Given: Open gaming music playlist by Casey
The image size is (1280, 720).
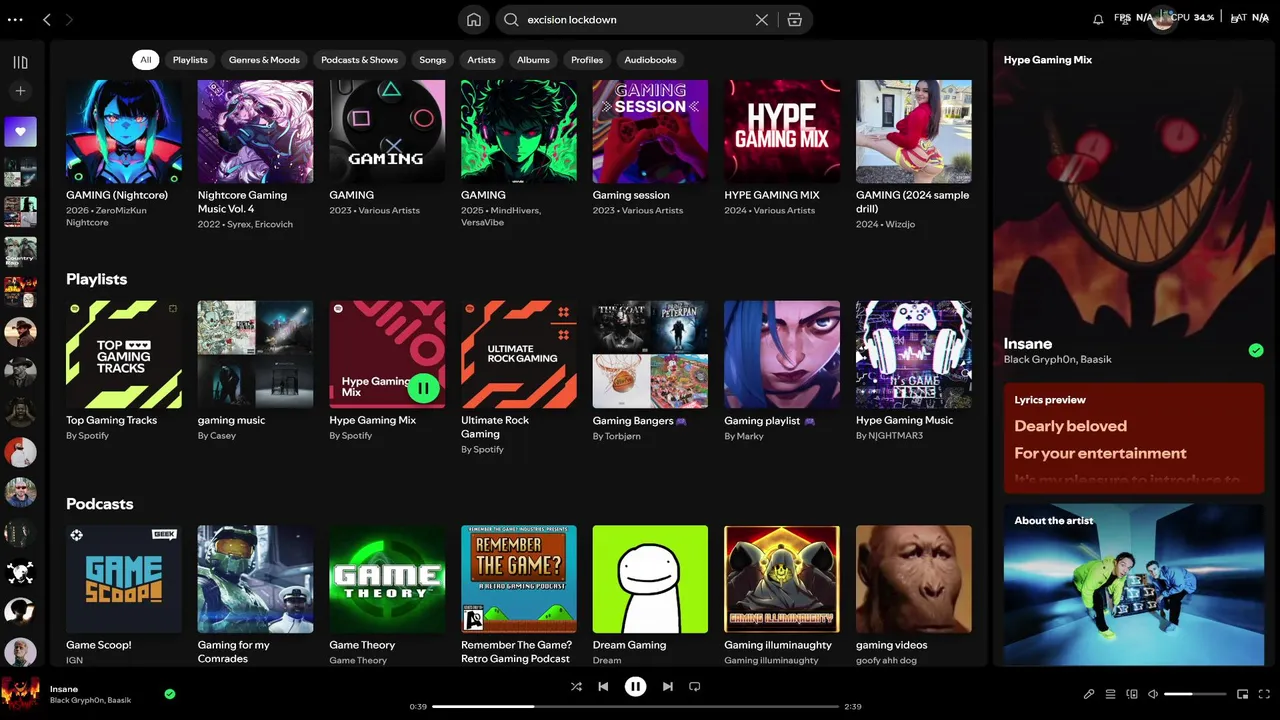Looking at the screenshot, I should pyautogui.click(x=255, y=354).
